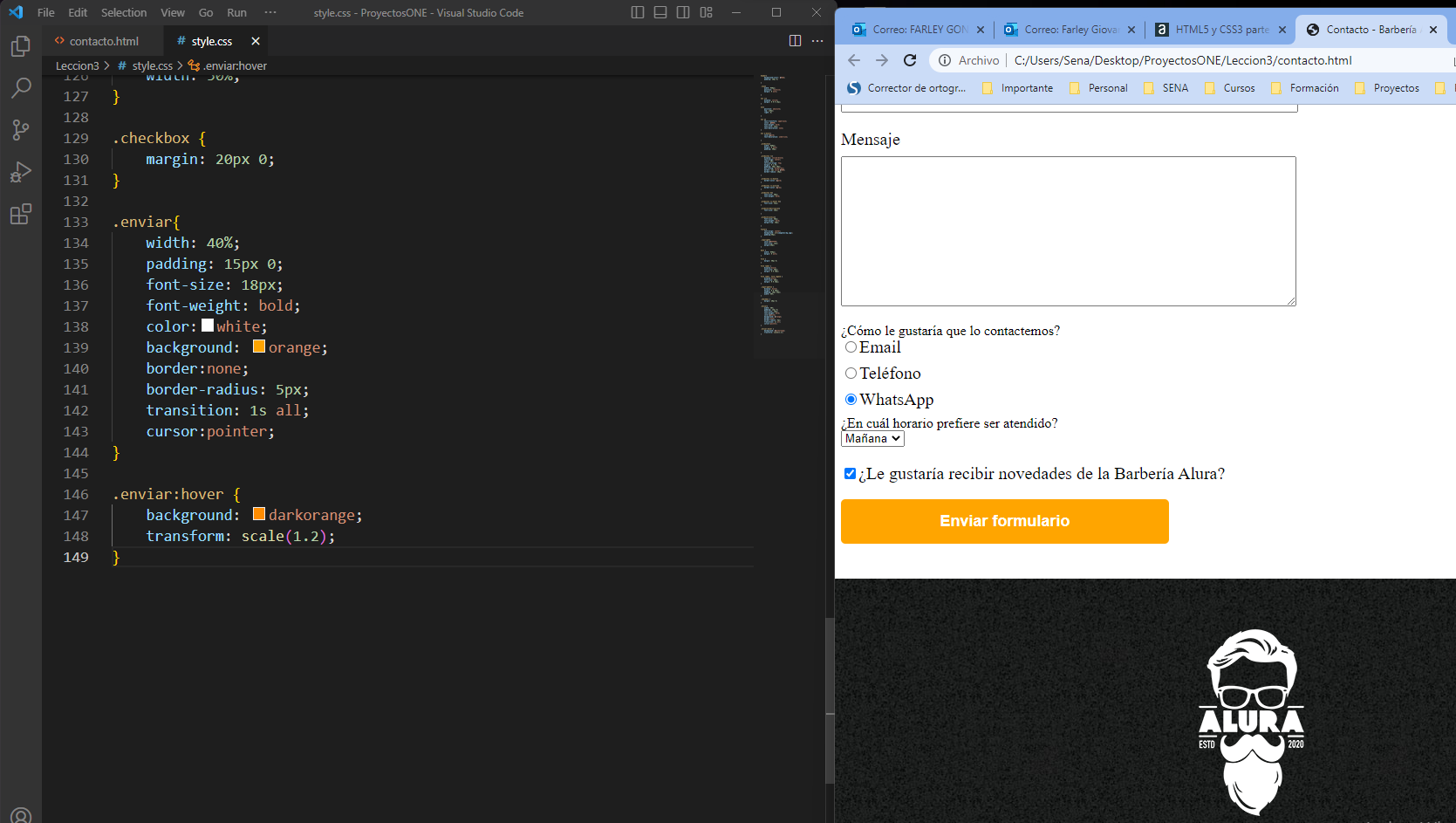Click the browser Back arrow
The image size is (1456, 823).
pos(854,60)
